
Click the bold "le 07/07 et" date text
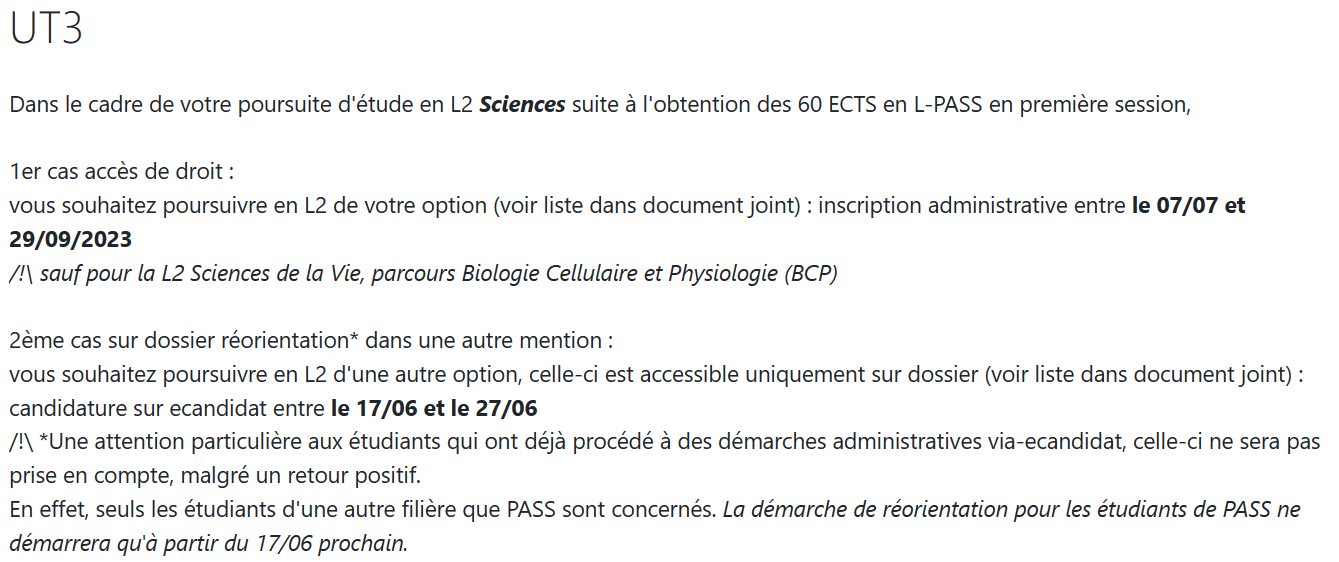(1188, 206)
